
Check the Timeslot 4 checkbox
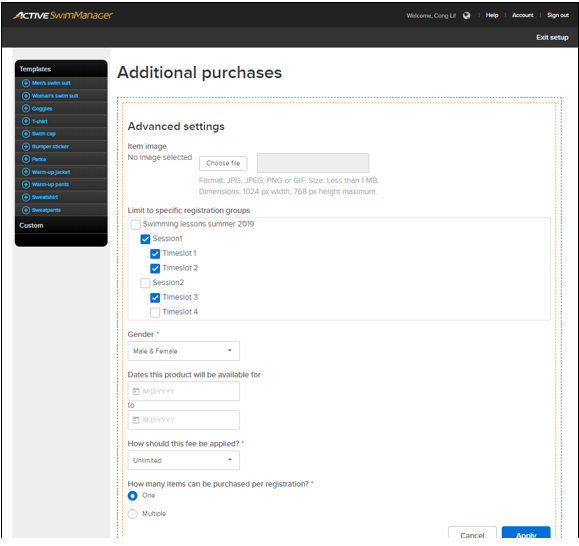[x=155, y=312]
